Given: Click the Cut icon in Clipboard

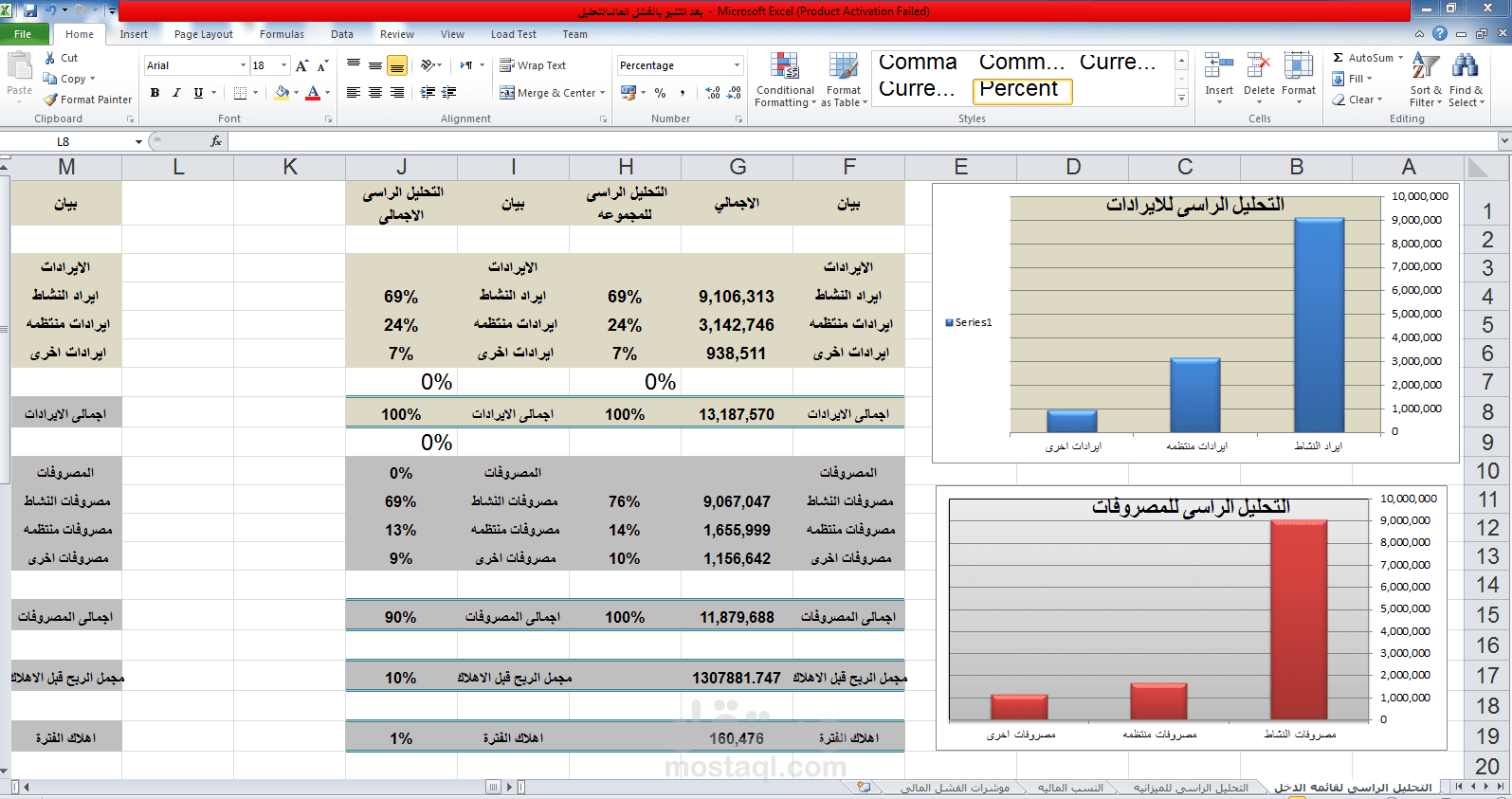Looking at the screenshot, I should [x=50, y=58].
